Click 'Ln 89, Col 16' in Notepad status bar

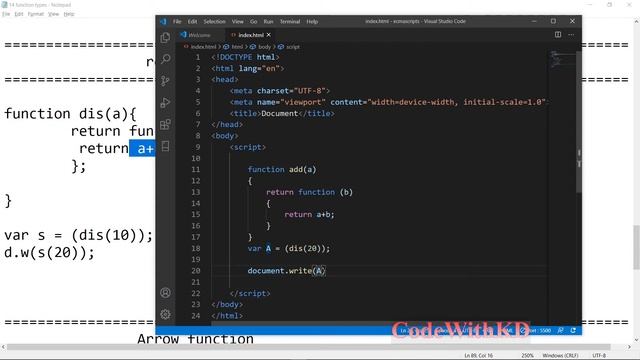478,356
